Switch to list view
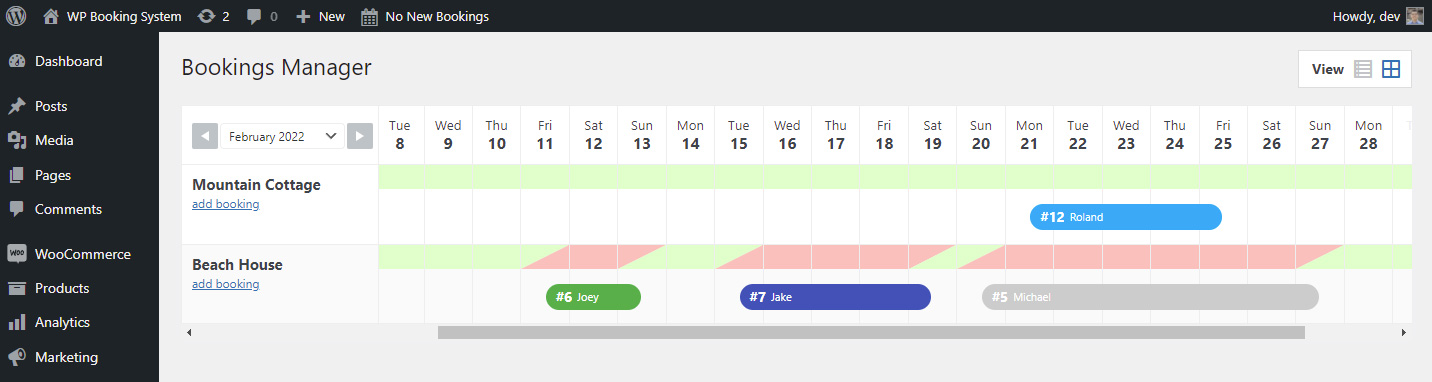The height and width of the screenshot is (382, 1432). click(1362, 69)
